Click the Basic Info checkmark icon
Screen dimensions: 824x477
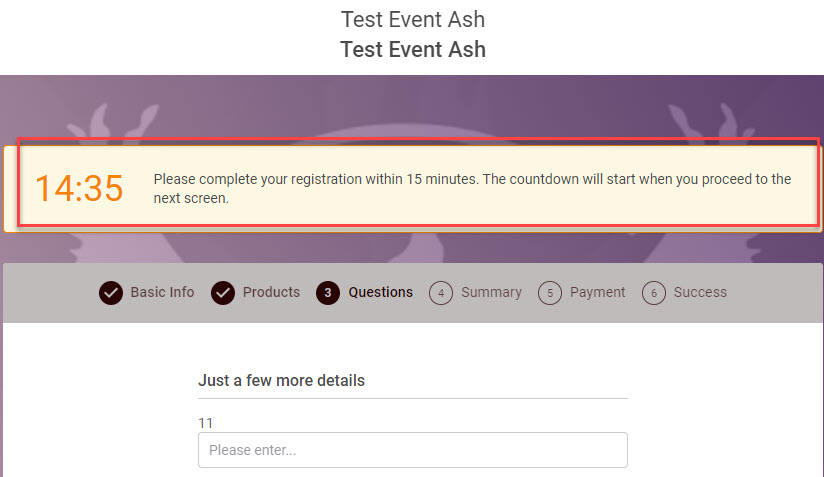point(110,293)
